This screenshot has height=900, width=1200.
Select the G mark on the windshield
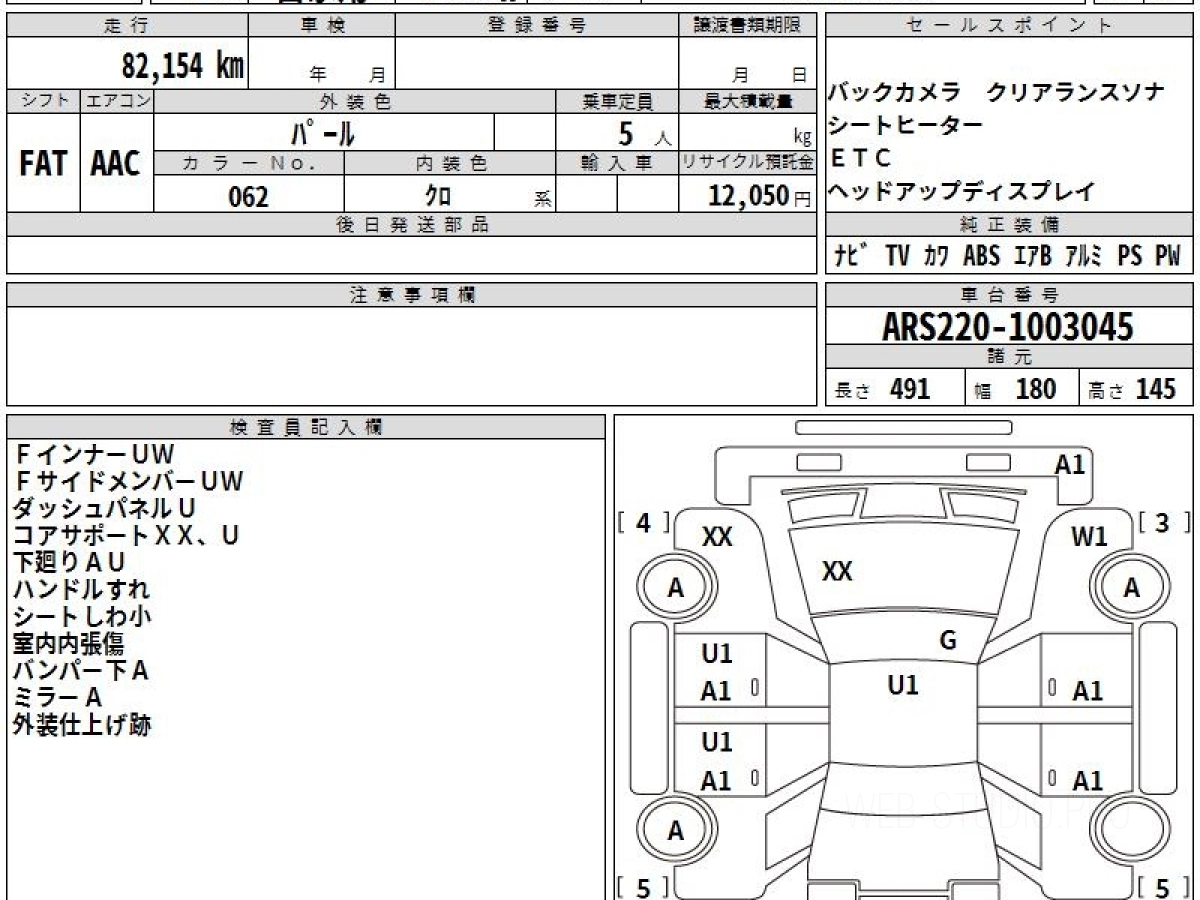tap(948, 641)
